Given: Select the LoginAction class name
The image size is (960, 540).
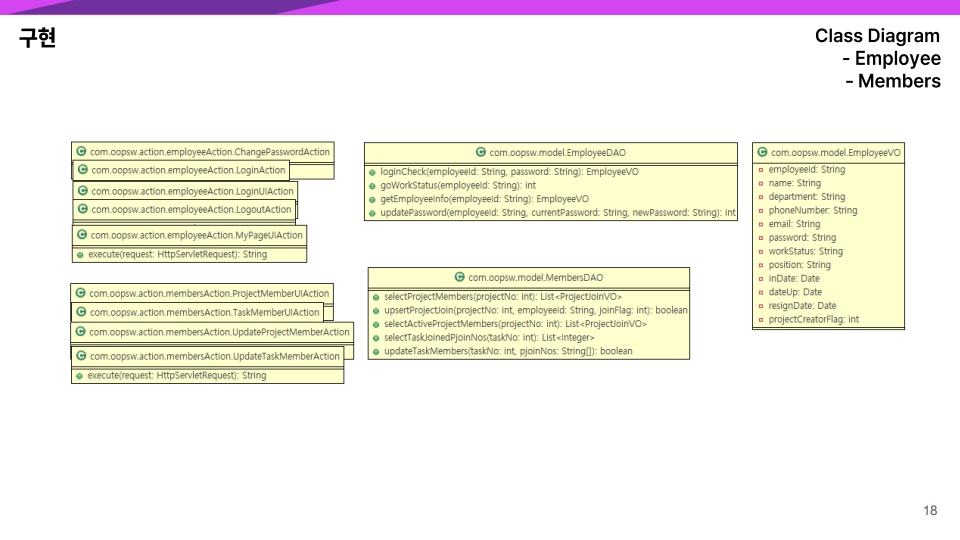Looking at the screenshot, I should pos(189,170).
